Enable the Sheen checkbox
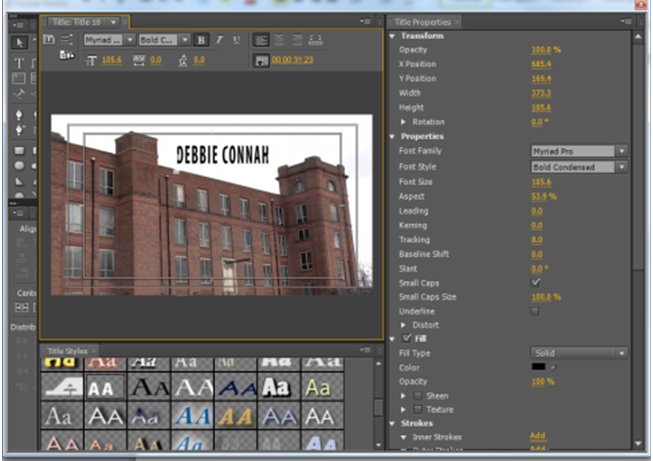 pos(417,396)
